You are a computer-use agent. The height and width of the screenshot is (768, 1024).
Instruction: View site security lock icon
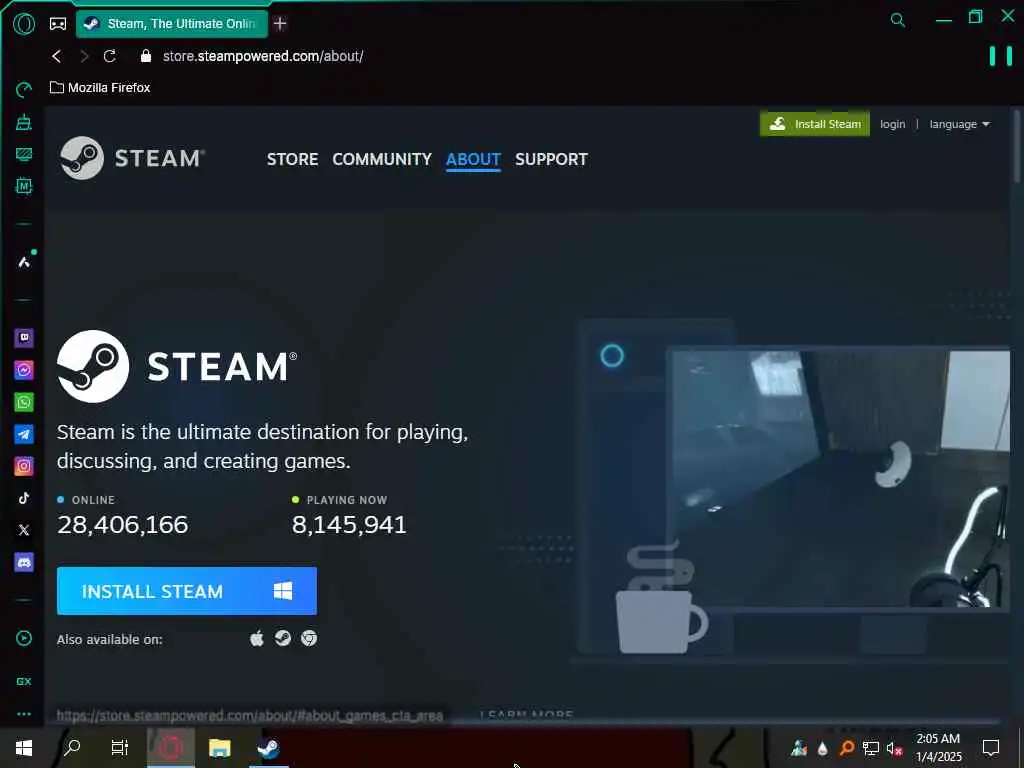(x=146, y=56)
